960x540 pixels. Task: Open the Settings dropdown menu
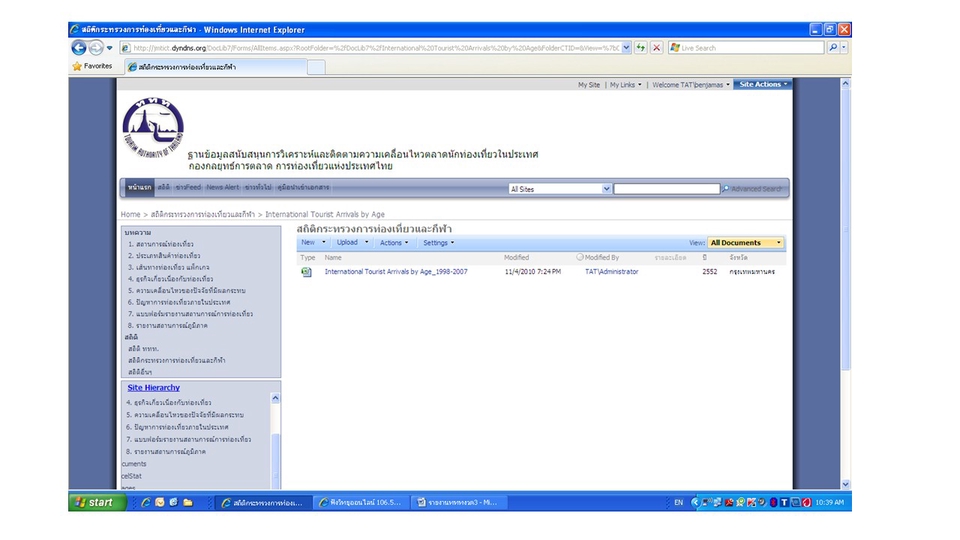[x=438, y=243]
